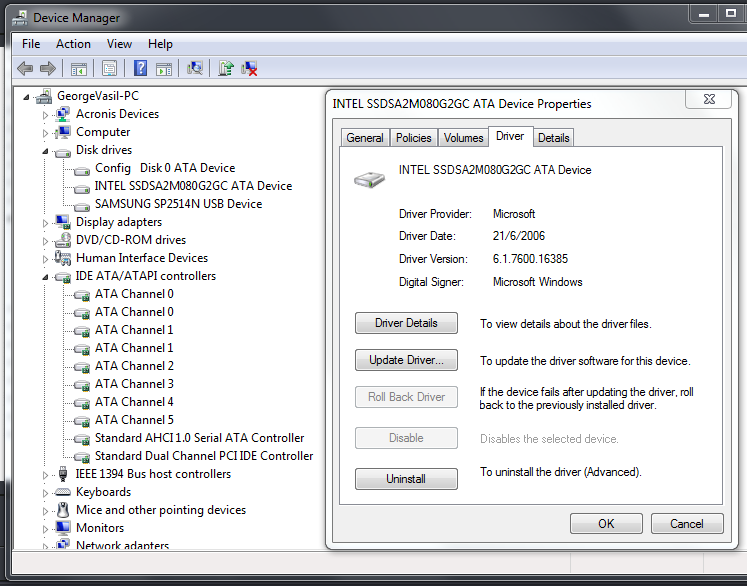The height and width of the screenshot is (586, 747).
Task: Click the Mice and other pointing devices icon
Action: [63, 510]
